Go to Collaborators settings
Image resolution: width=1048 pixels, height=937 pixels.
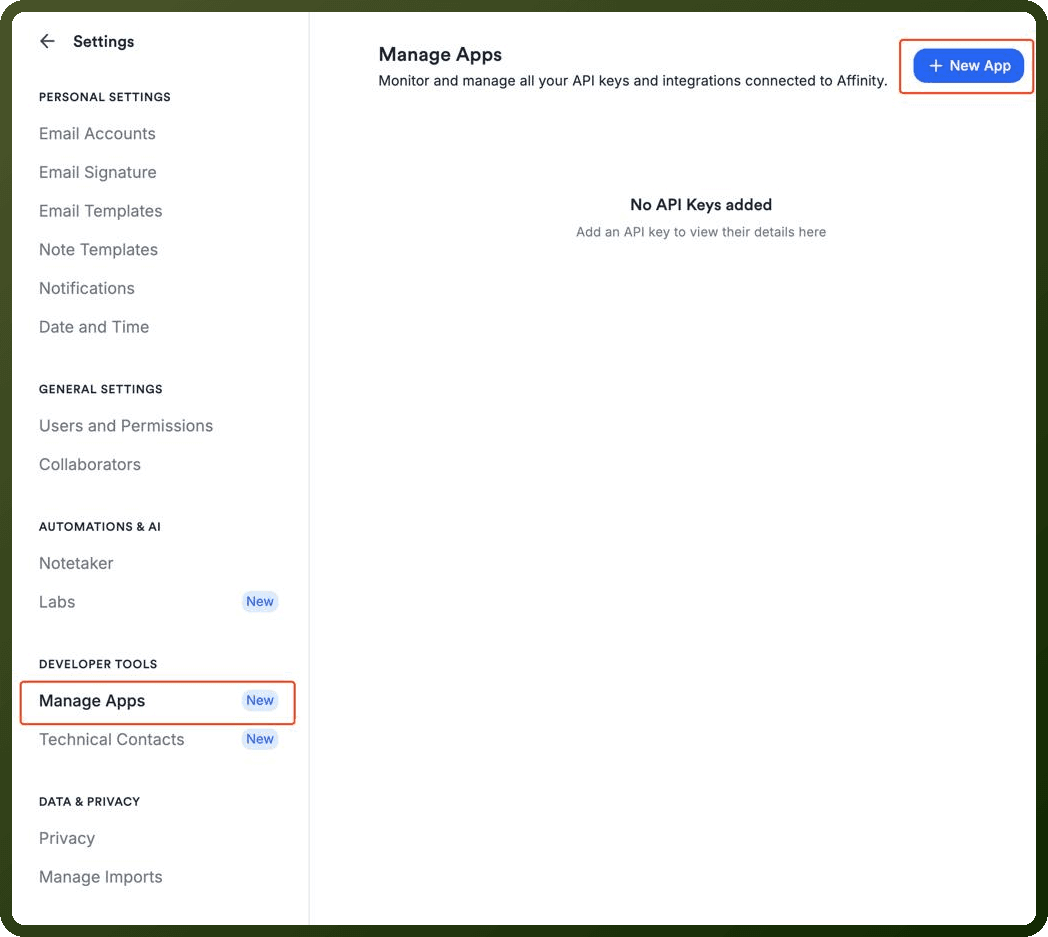[x=90, y=464]
